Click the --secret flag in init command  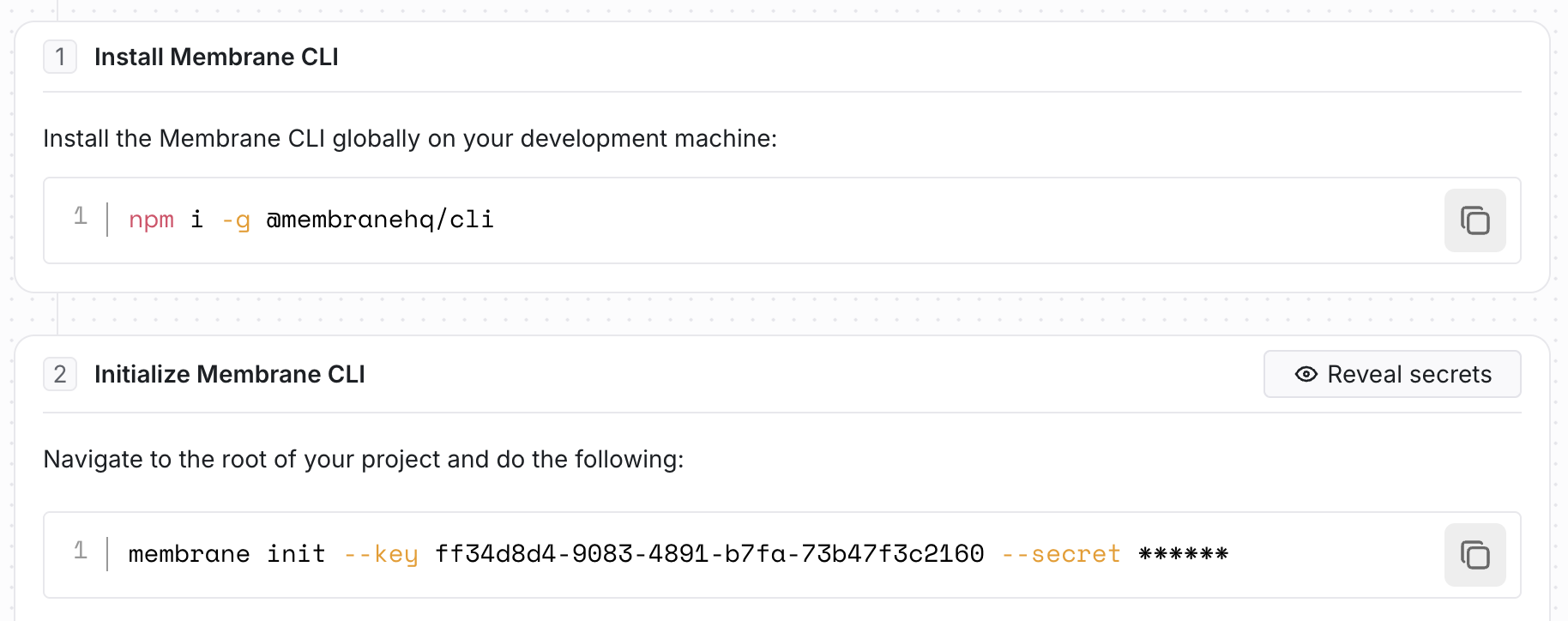[1061, 554]
